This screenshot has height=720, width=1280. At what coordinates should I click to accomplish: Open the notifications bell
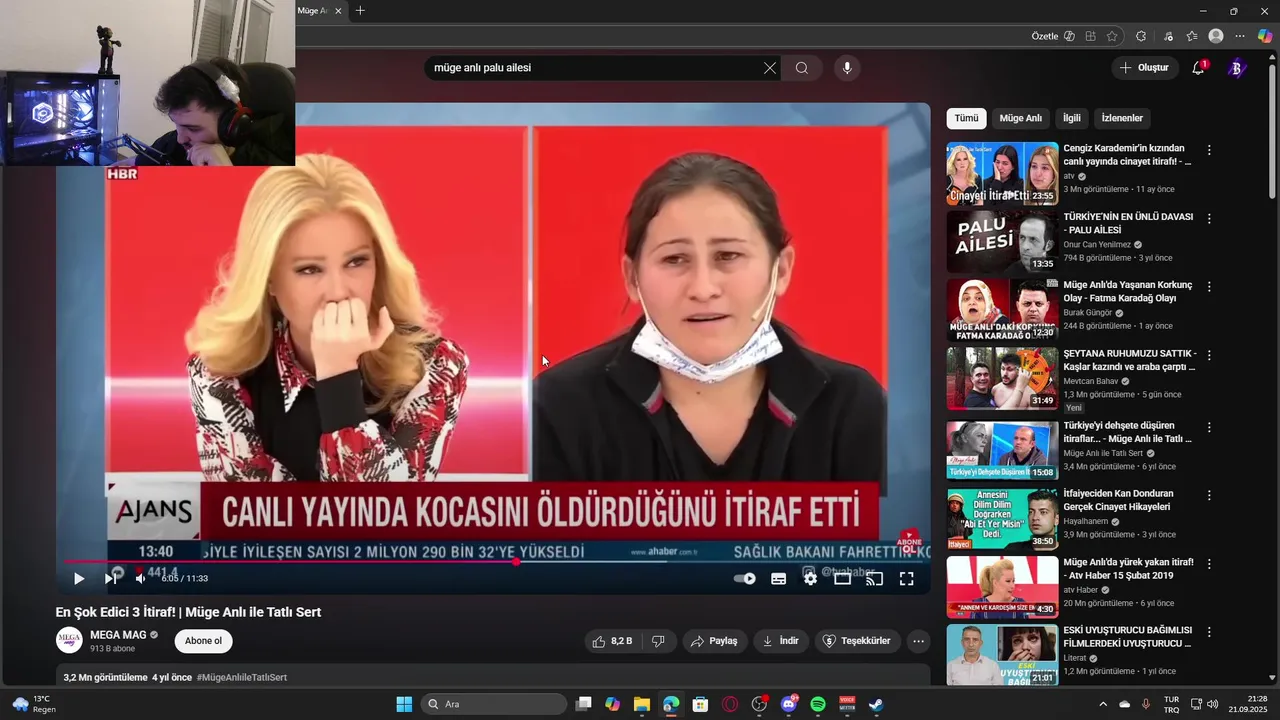(x=1198, y=68)
